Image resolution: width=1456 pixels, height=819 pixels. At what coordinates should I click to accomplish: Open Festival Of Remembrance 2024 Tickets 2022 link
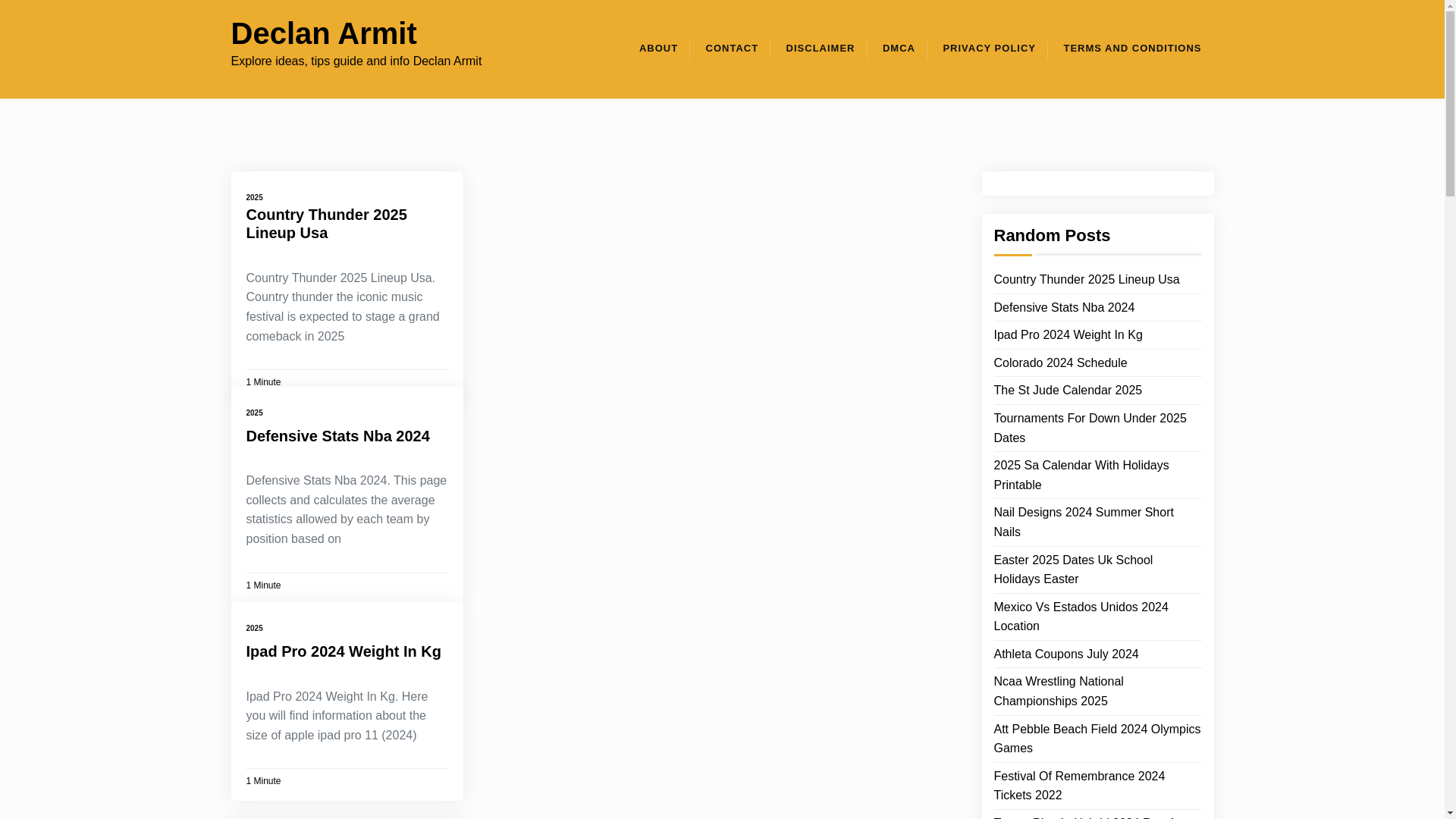(x=1078, y=786)
